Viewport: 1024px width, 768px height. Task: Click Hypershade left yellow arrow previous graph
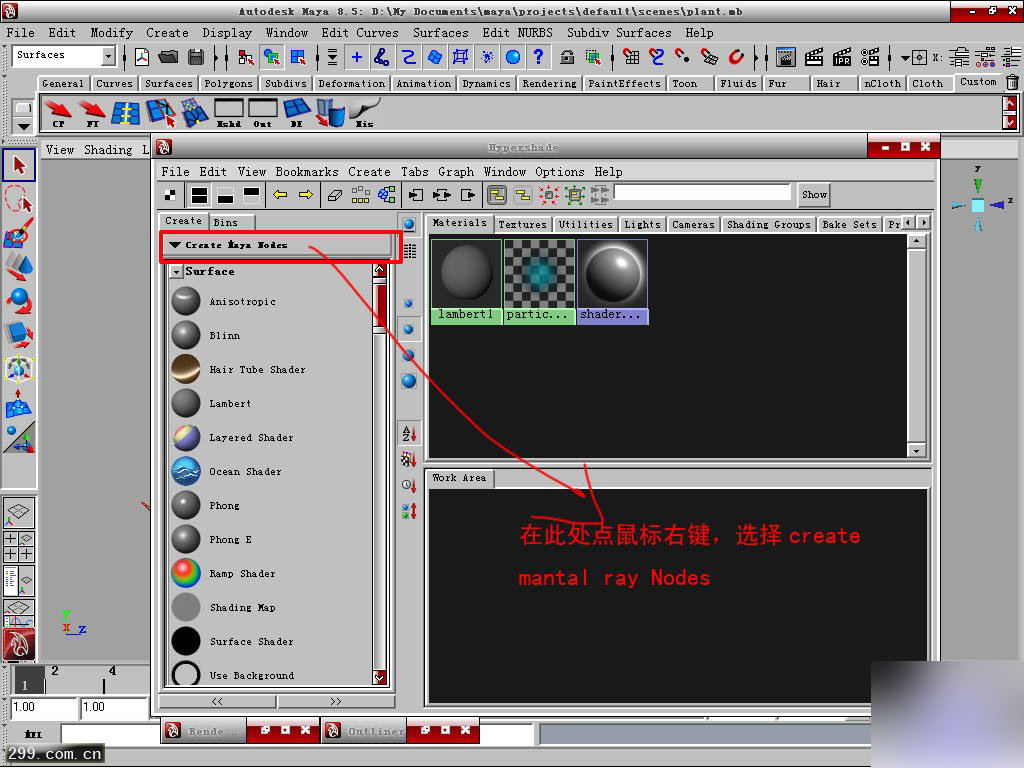tap(280, 195)
